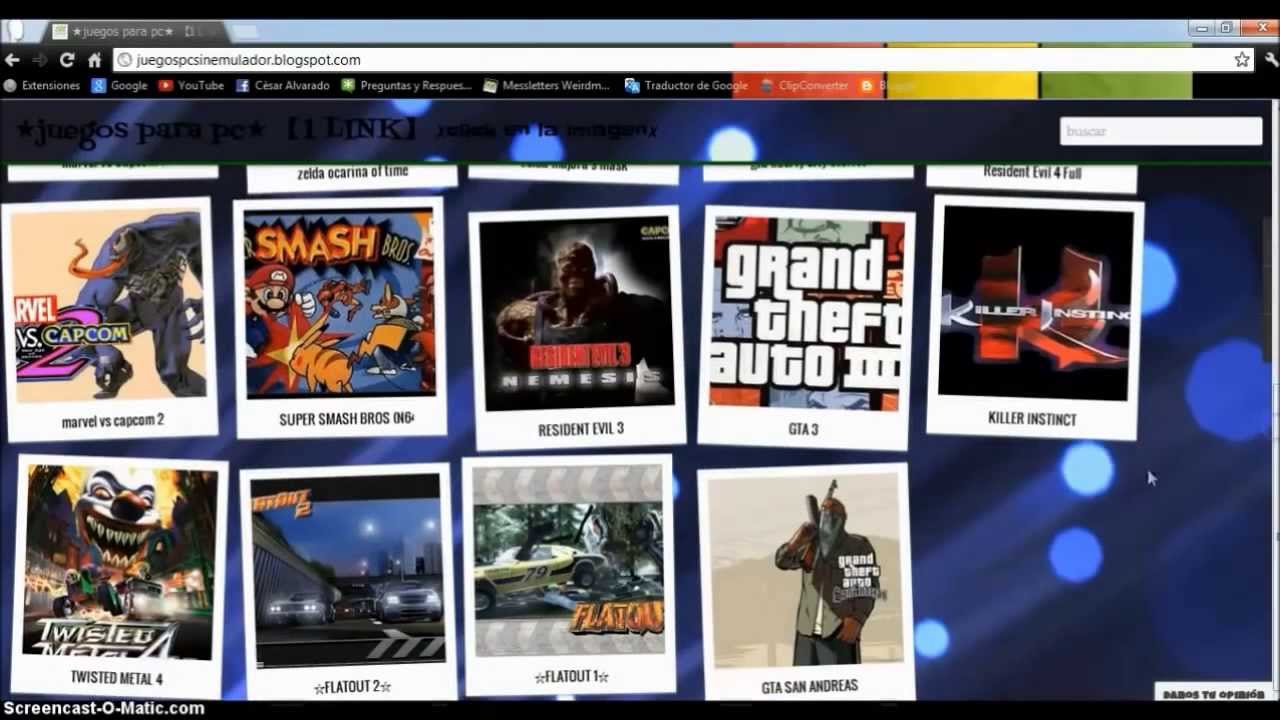This screenshot has width=1280, height=720.
Task: Click the 'SUPER SMASH BROS N64' caption
Action: point(346,419)
